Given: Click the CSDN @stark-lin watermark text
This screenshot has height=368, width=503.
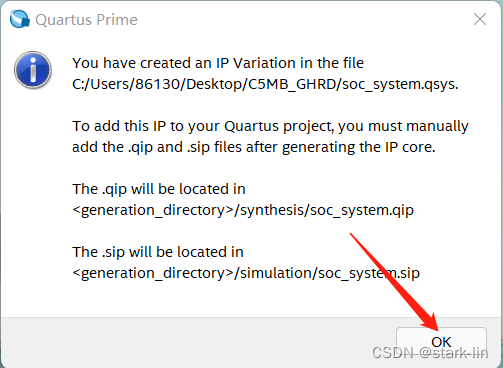Looking at the screenshot, I should (430, 353).
